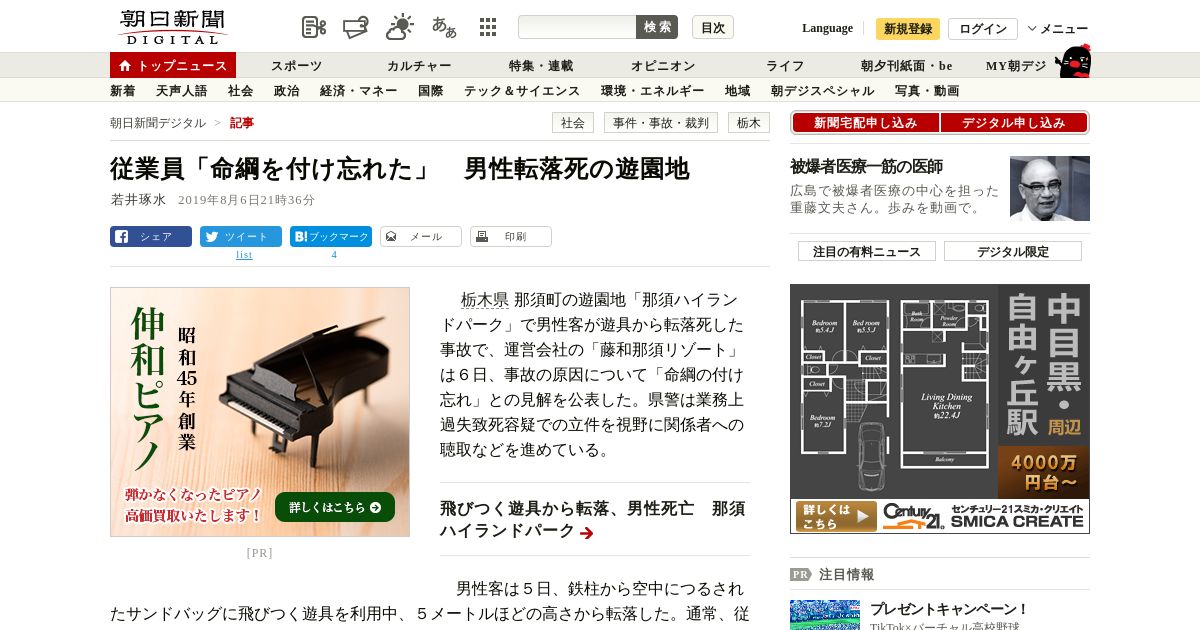Change font size with あぁ icon
Image resolution: width=1200 pixels, height=630 pixels.
[444, 27]
